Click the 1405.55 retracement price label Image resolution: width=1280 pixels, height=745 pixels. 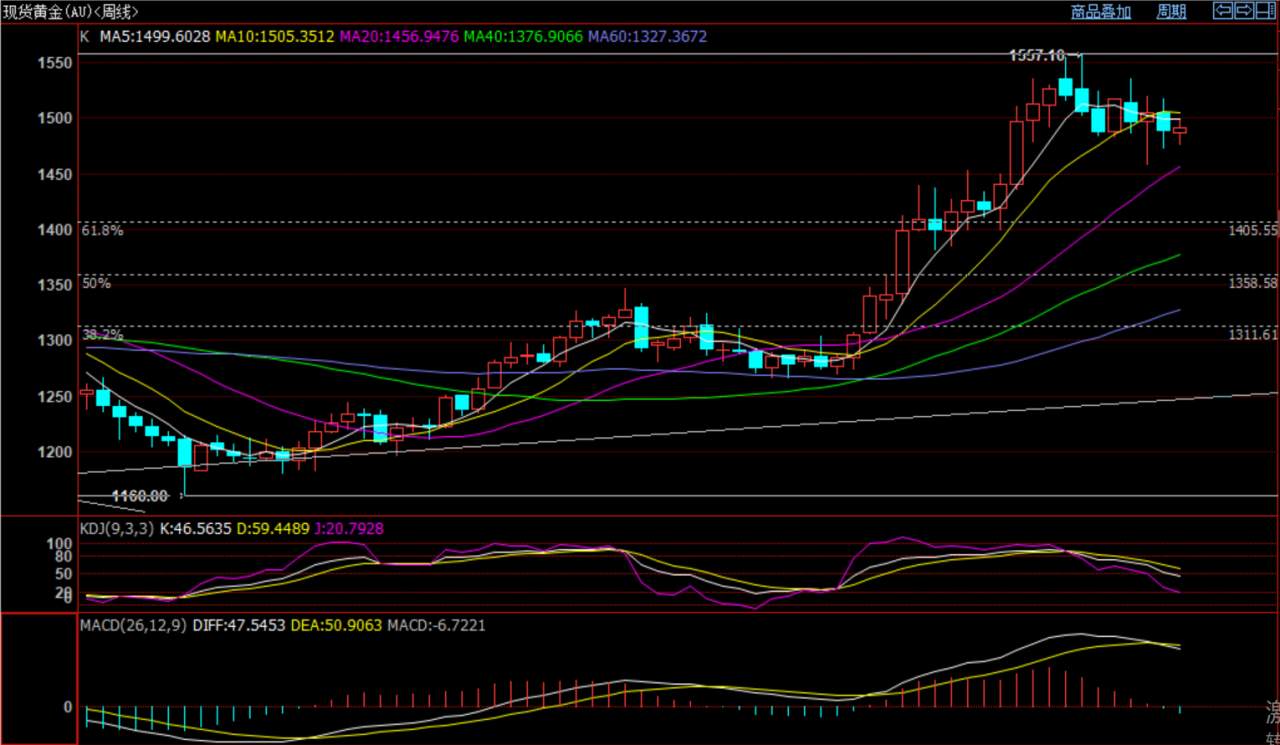coord(1254,230)
